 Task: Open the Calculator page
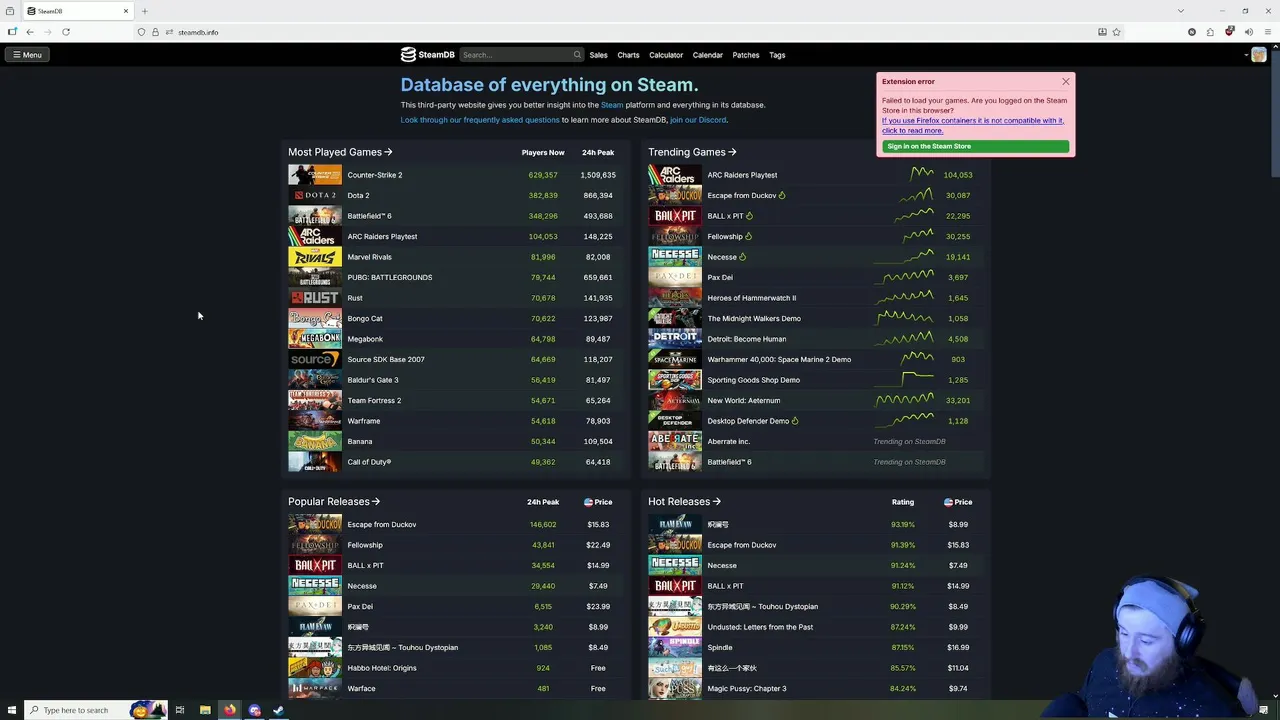(x=666, y=55)
